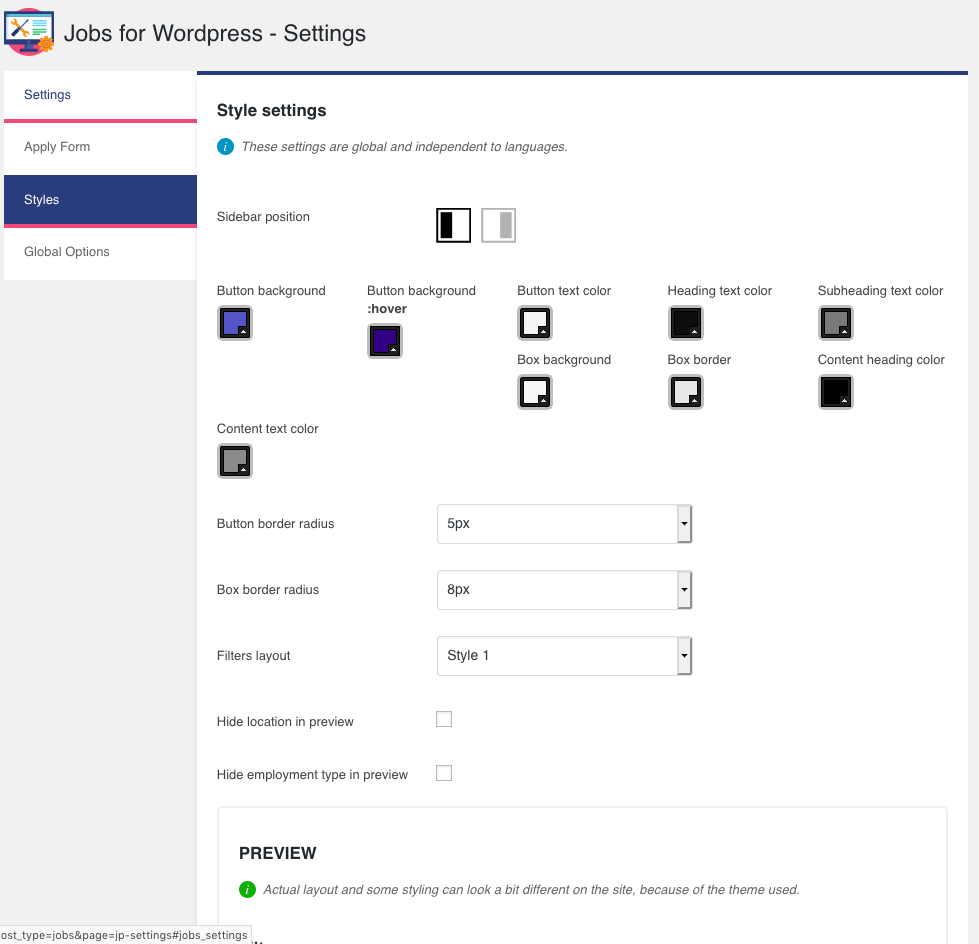
Task: Click 'These settings are global' notice text
Action: (405, 147)
